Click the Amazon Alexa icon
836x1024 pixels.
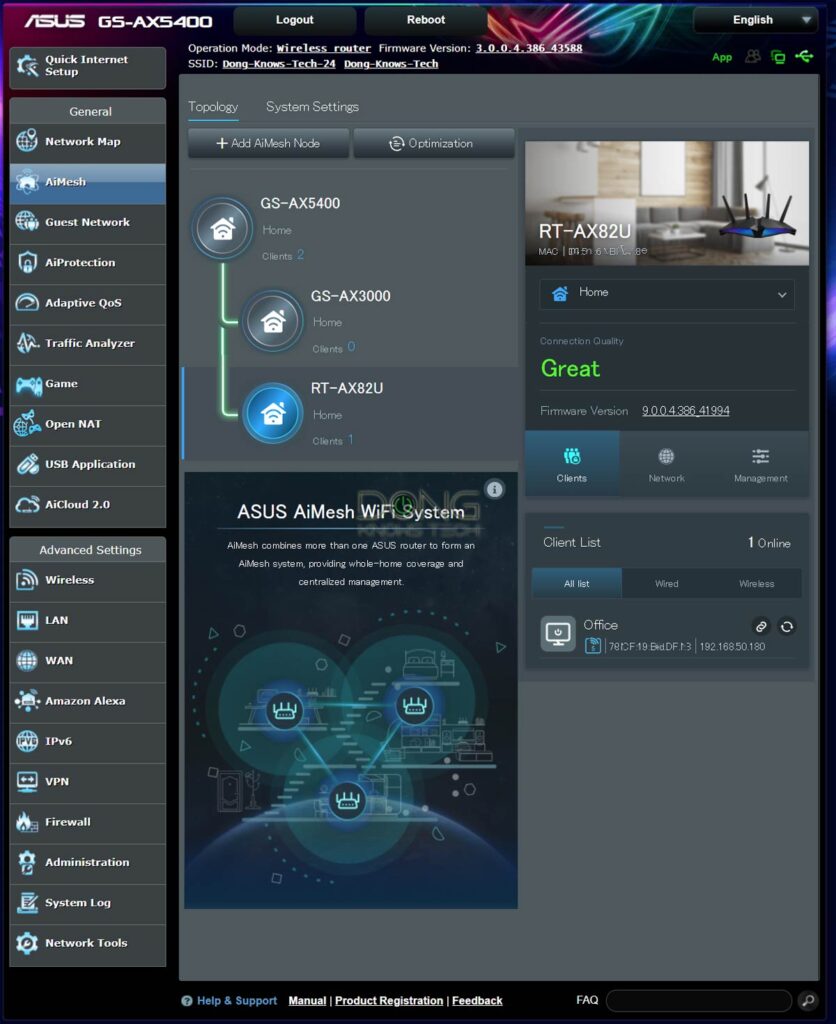27,701
